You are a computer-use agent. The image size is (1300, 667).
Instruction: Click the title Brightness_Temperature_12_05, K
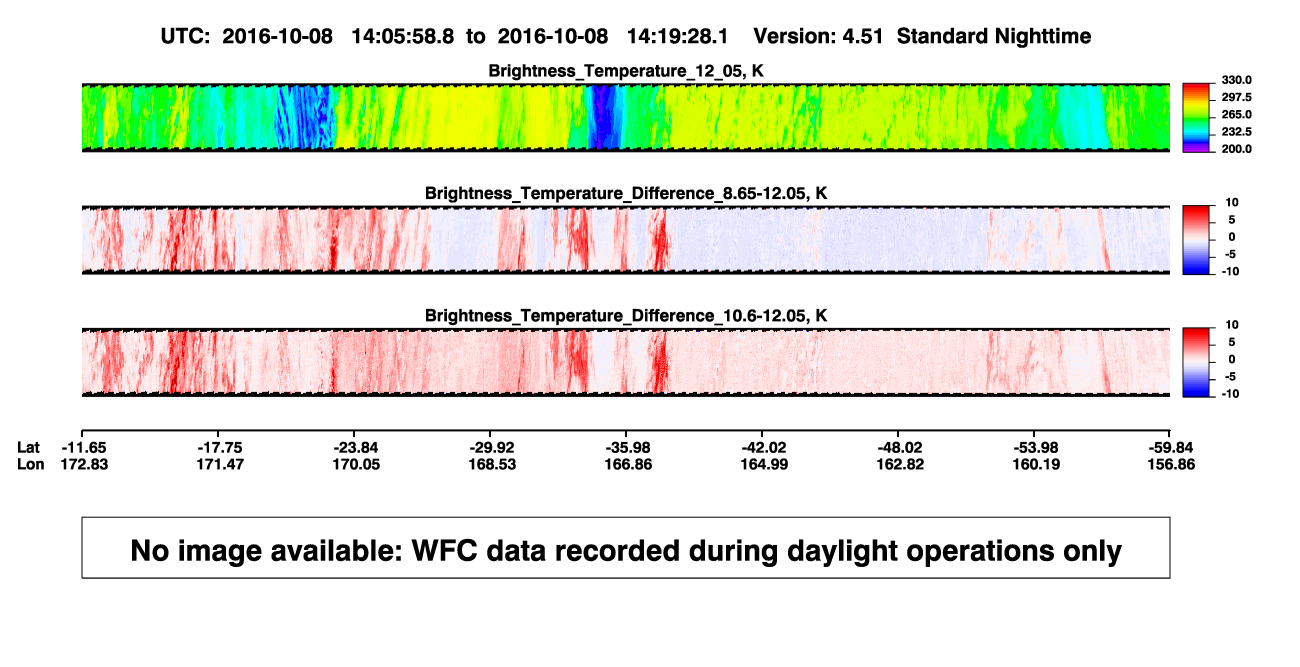coord(626,71)
